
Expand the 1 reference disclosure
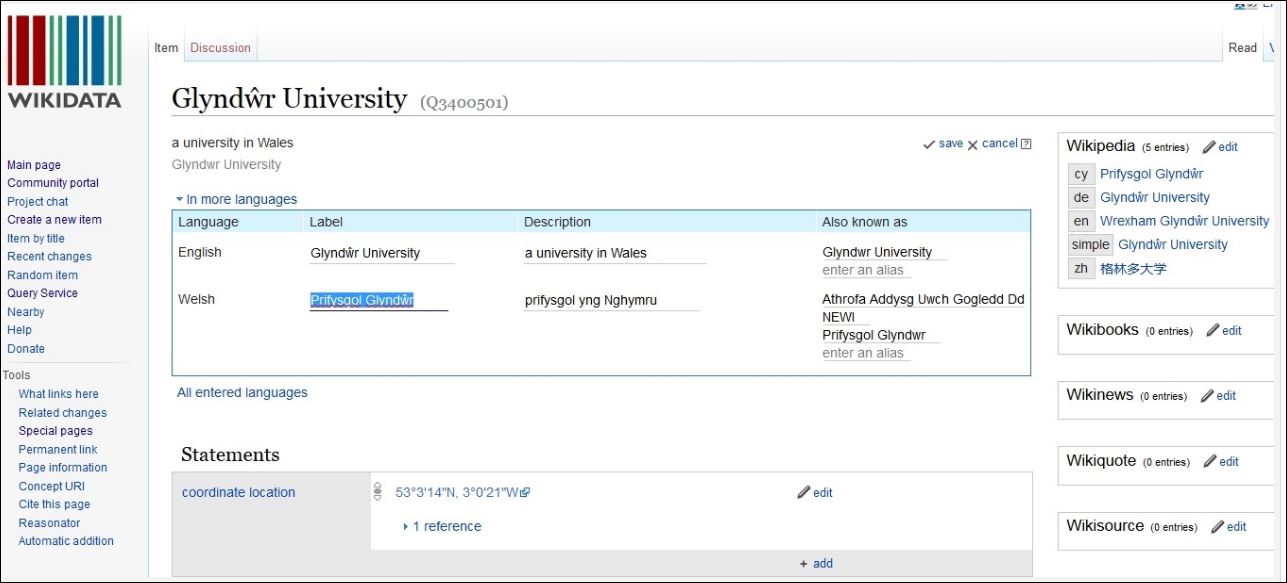point(442,526)
